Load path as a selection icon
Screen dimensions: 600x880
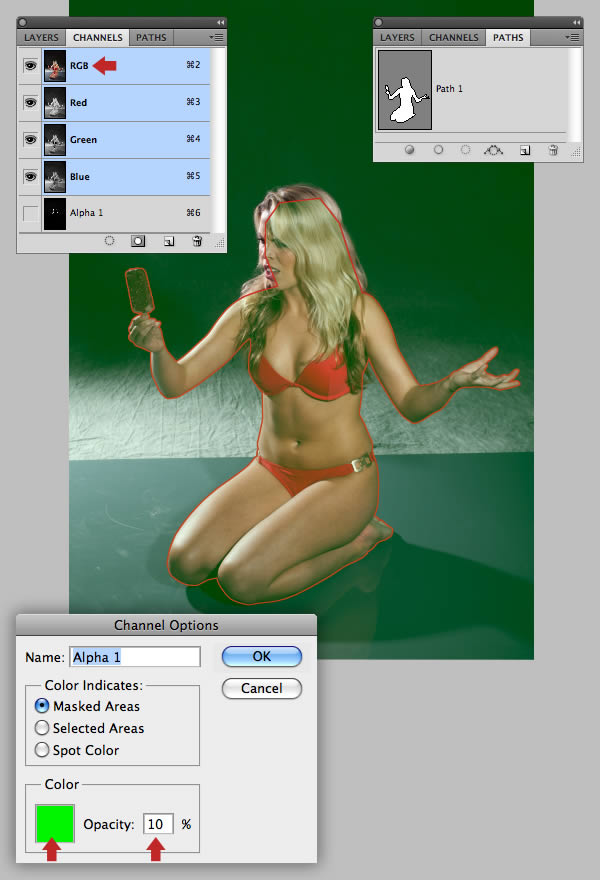tap(465, 150)
